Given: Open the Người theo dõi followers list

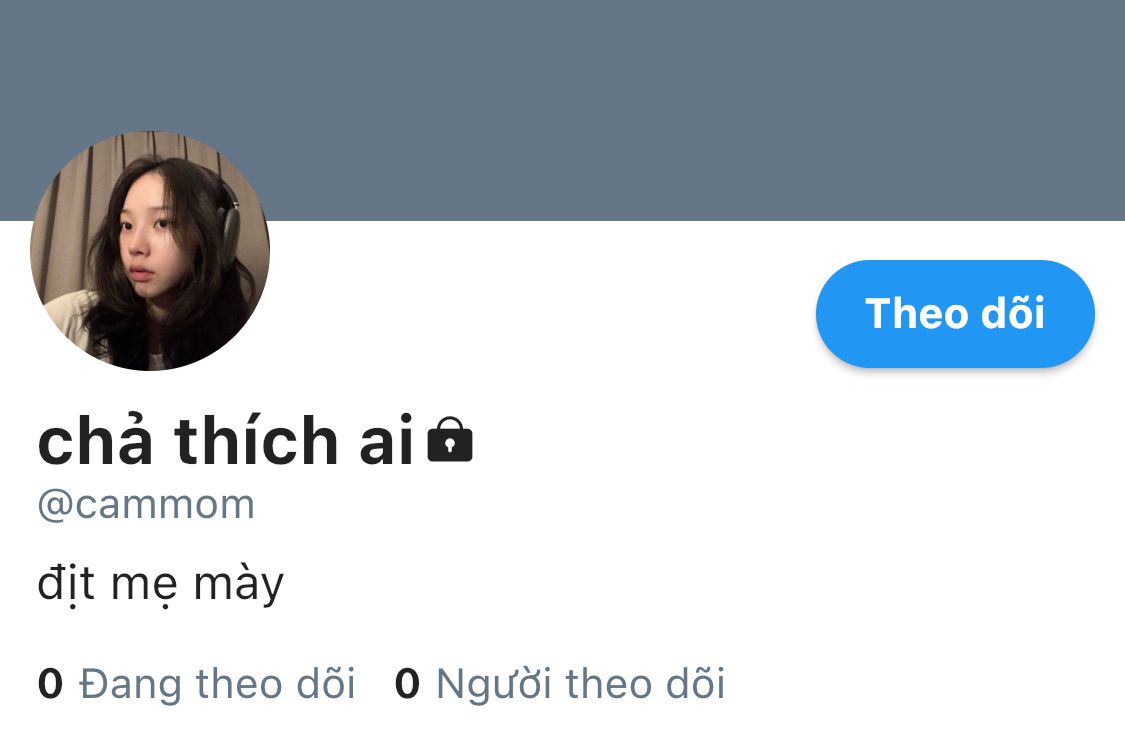Looking at the screenshot, I should pos(560,683).
